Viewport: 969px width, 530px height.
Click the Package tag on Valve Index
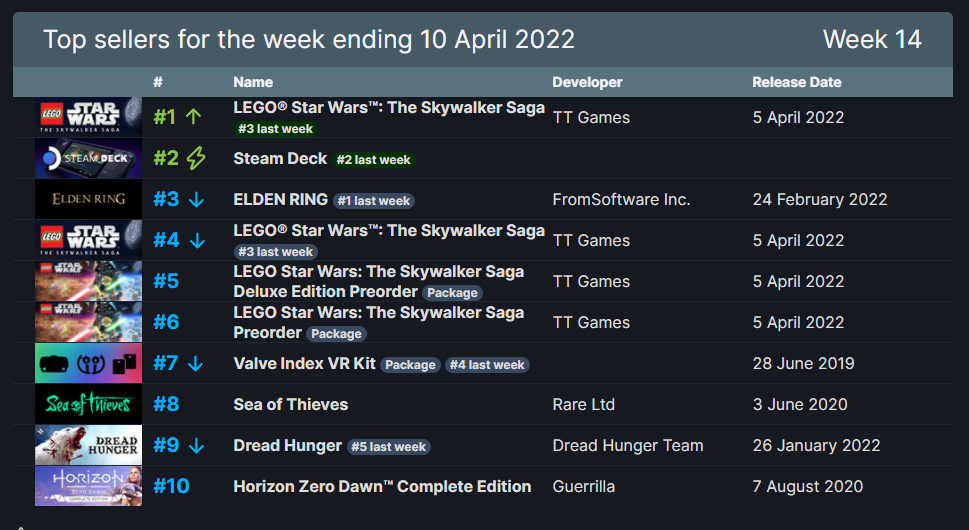point(410,365)
